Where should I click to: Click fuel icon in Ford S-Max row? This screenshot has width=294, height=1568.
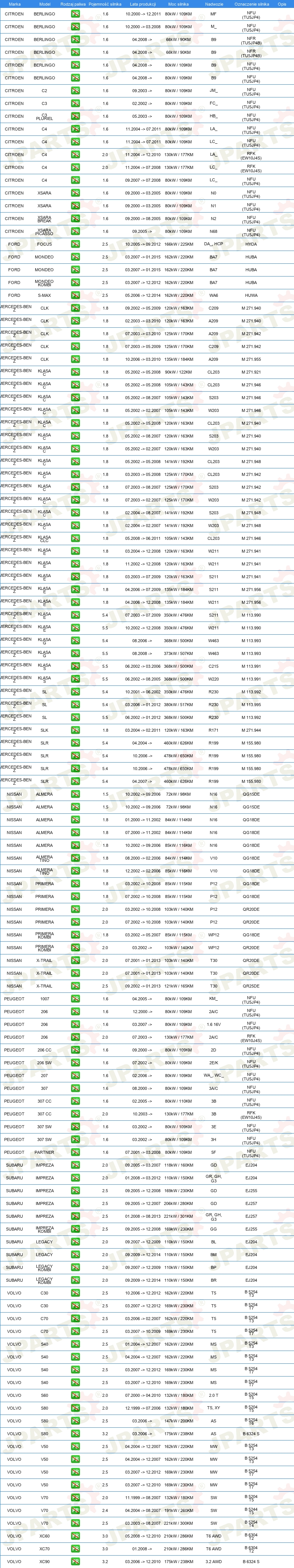coord(75,295)
